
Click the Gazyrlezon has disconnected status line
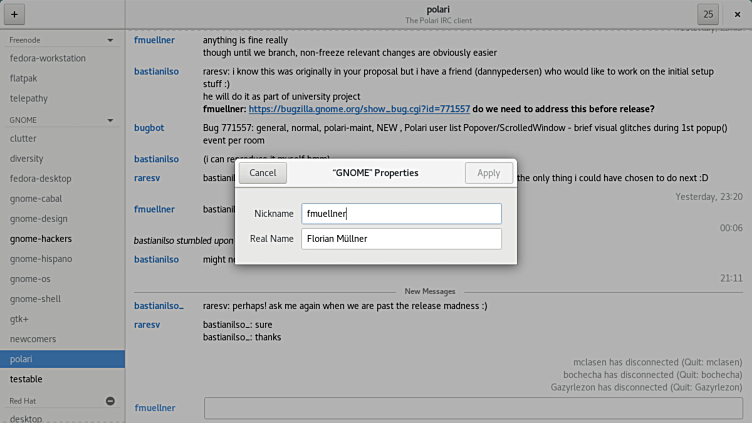coord(646,387)
